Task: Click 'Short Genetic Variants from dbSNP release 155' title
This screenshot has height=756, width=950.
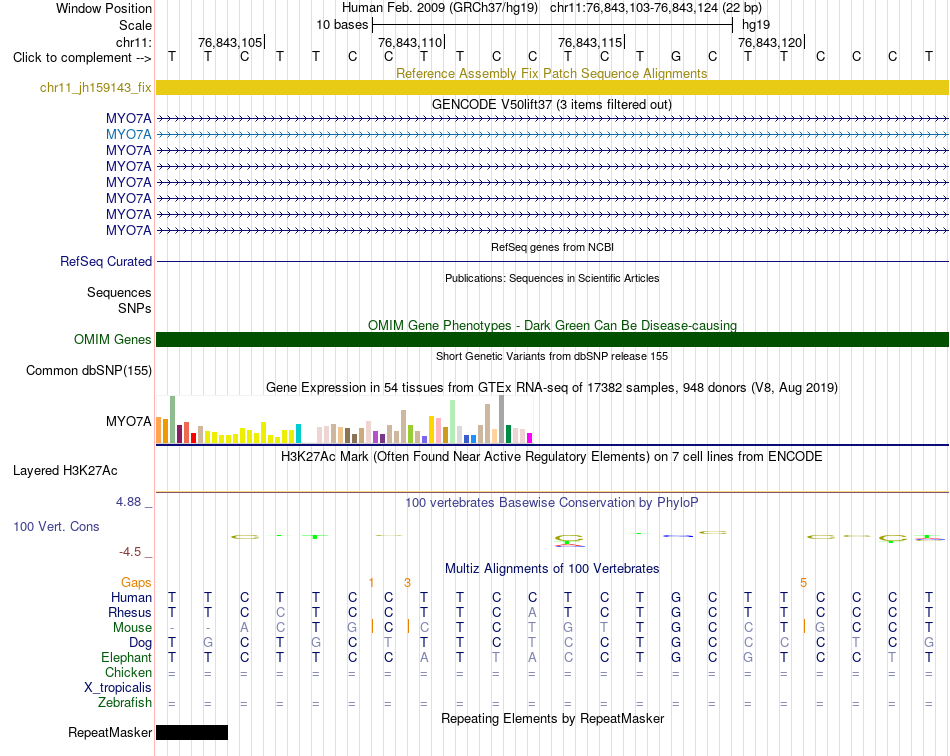Action: (552, 356)
